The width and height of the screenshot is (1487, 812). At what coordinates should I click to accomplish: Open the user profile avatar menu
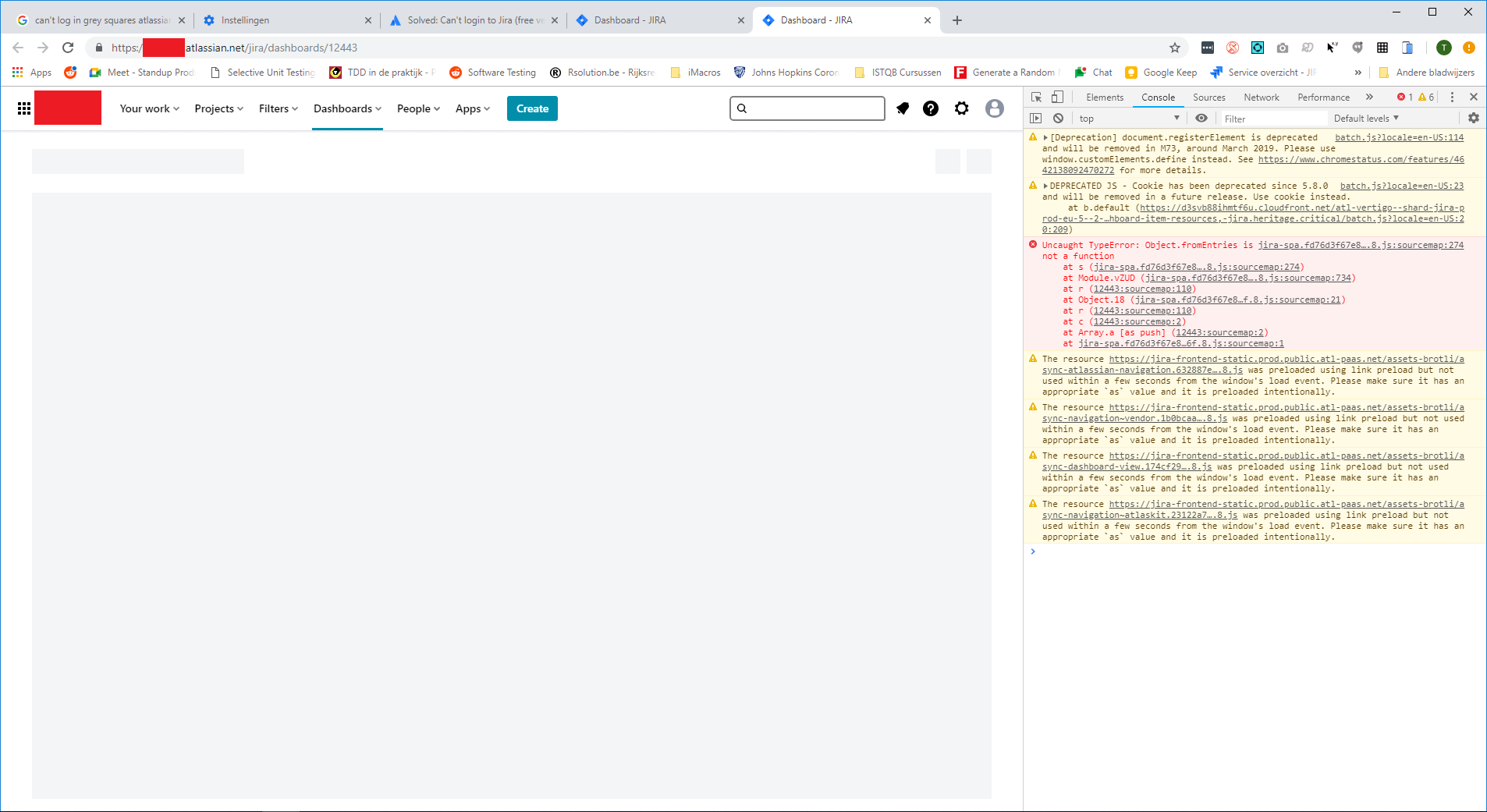pyautogui.click(x=995, y=108)
